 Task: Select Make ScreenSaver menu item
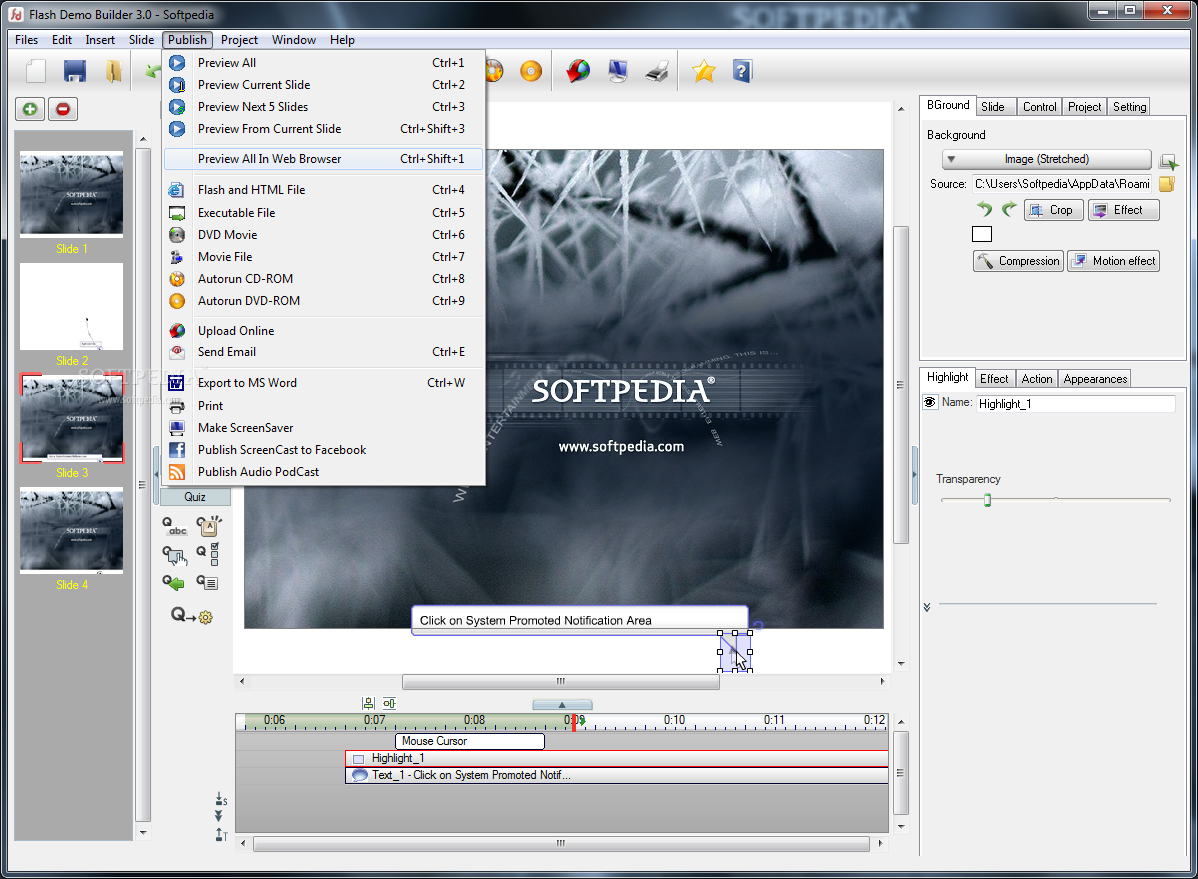(324, 428)
